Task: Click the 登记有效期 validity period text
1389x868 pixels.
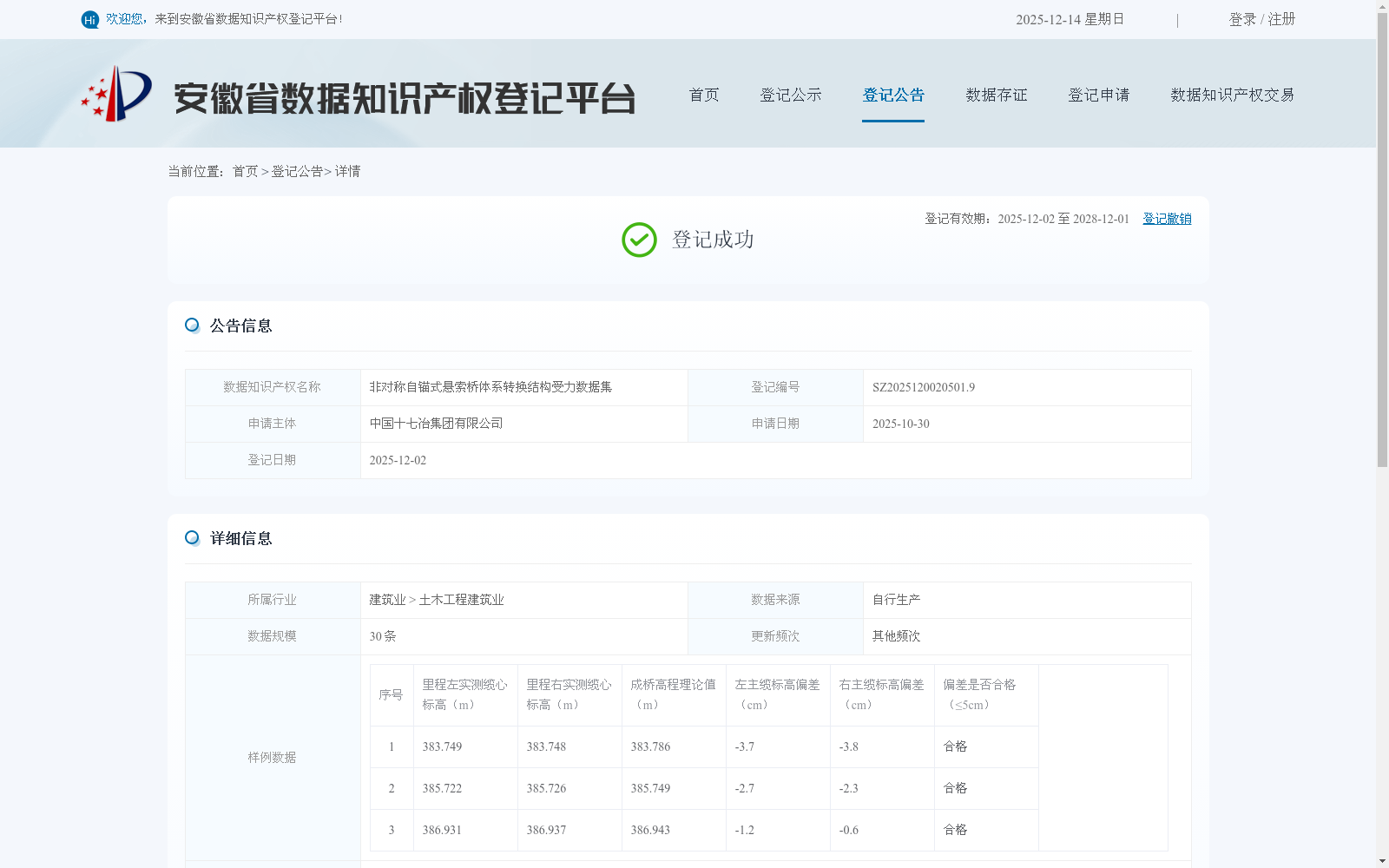Action: tap(1027, 219)
